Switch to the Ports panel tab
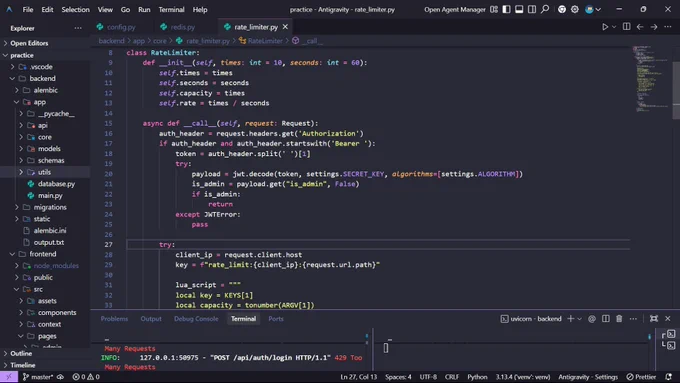The image size is (680, 383). coord(276,319)
